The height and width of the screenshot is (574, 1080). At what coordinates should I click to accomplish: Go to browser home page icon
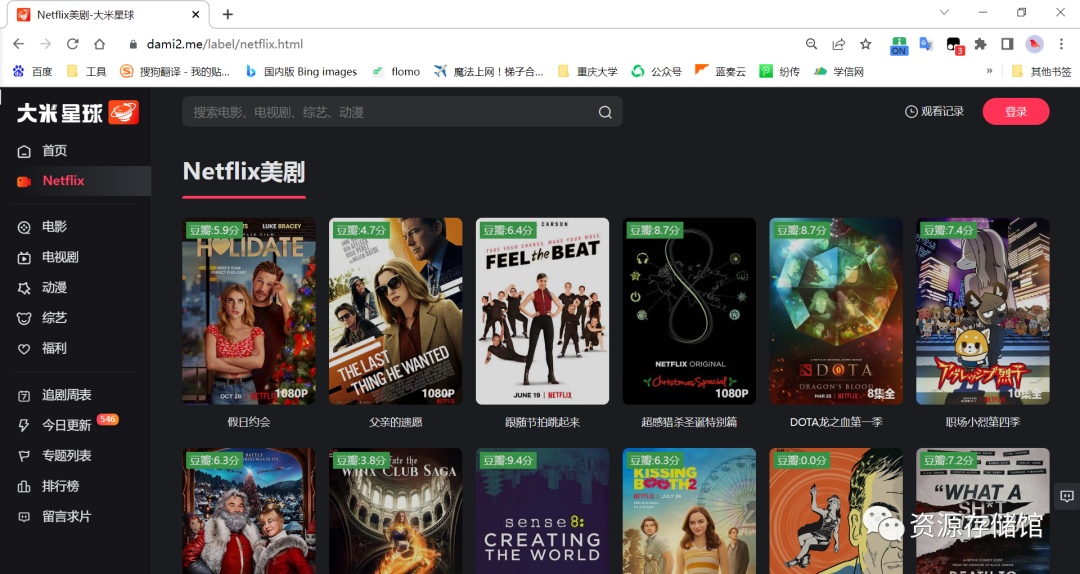point(100,44)
